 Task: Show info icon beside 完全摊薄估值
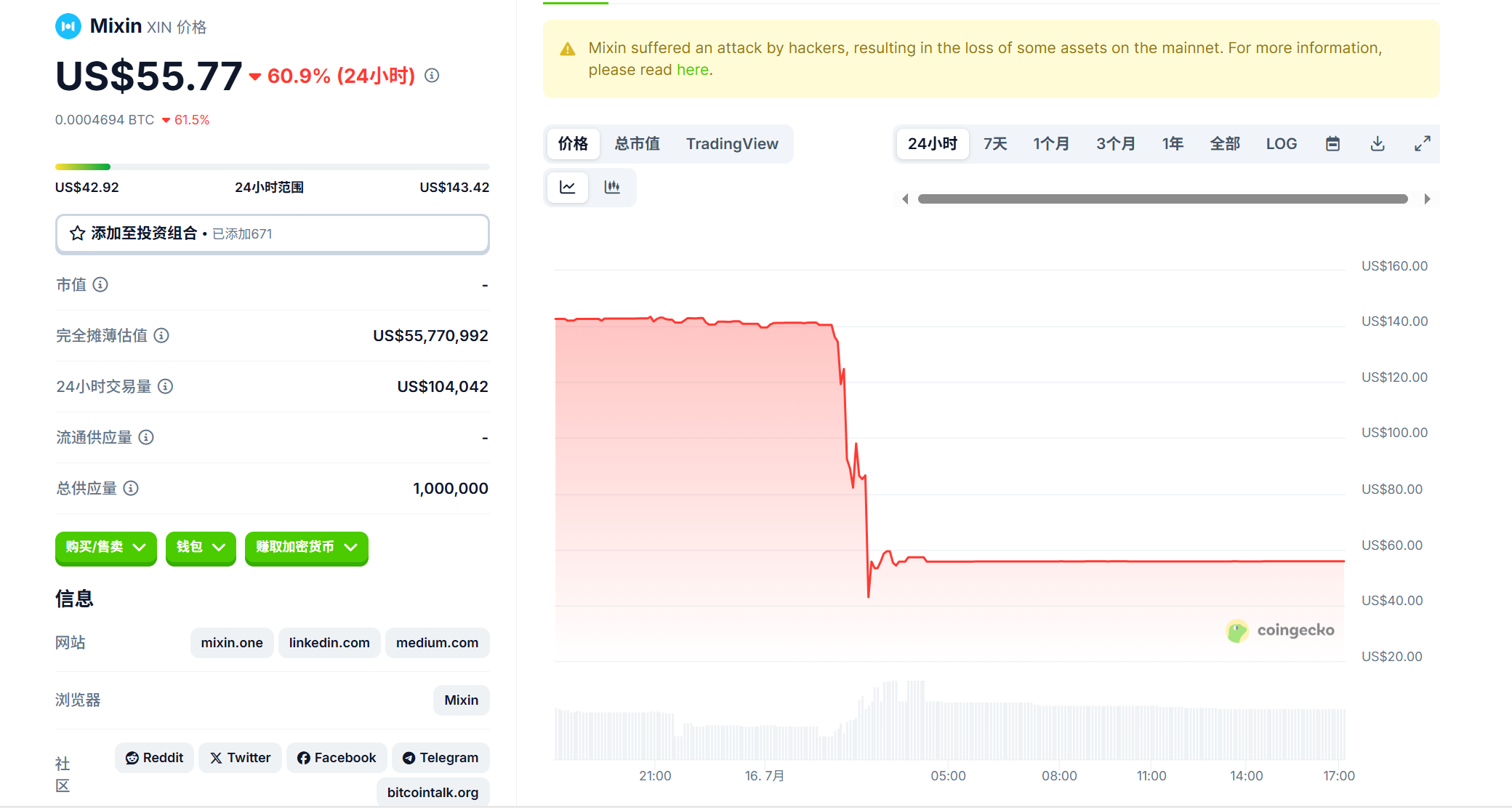161,335
